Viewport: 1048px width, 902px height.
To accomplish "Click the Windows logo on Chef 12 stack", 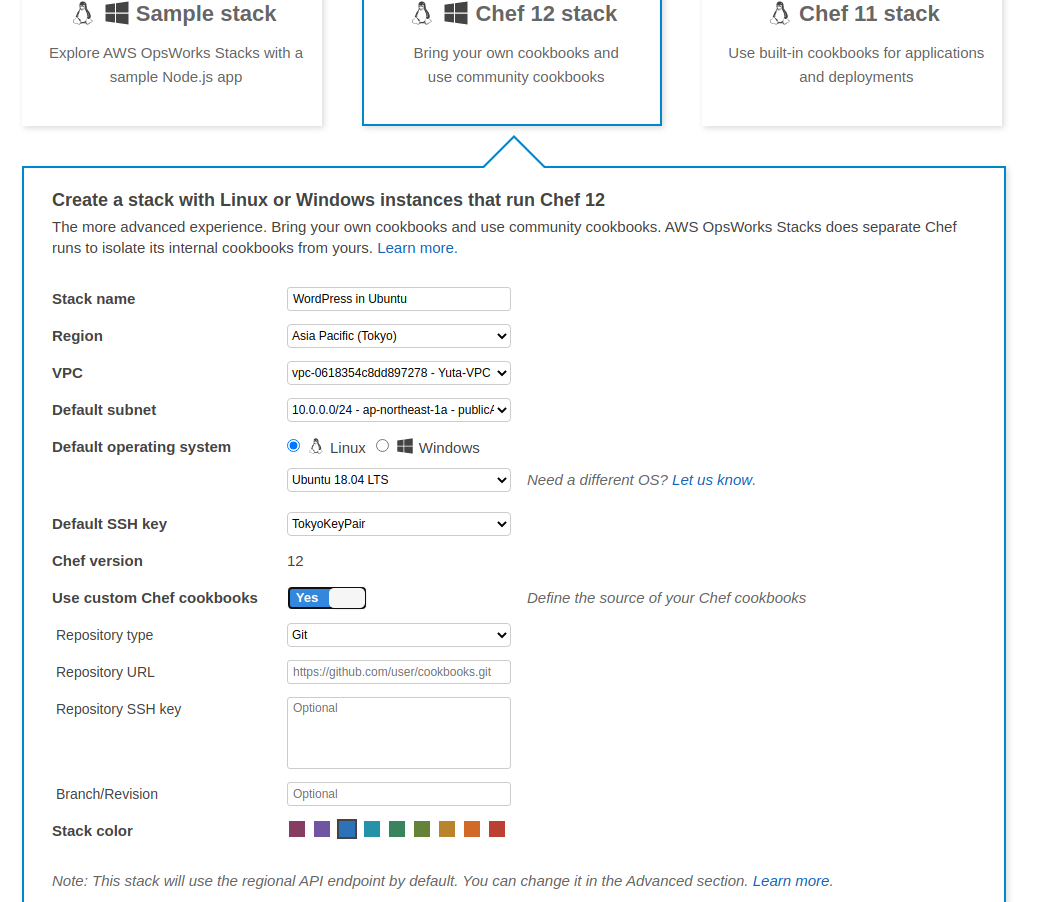I will point(456,13).
